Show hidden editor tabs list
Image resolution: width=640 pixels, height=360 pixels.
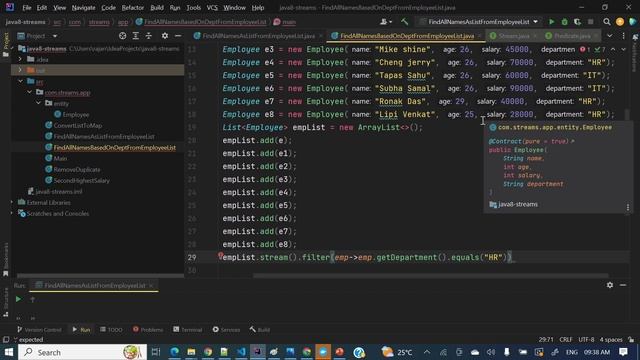[609, 36]
